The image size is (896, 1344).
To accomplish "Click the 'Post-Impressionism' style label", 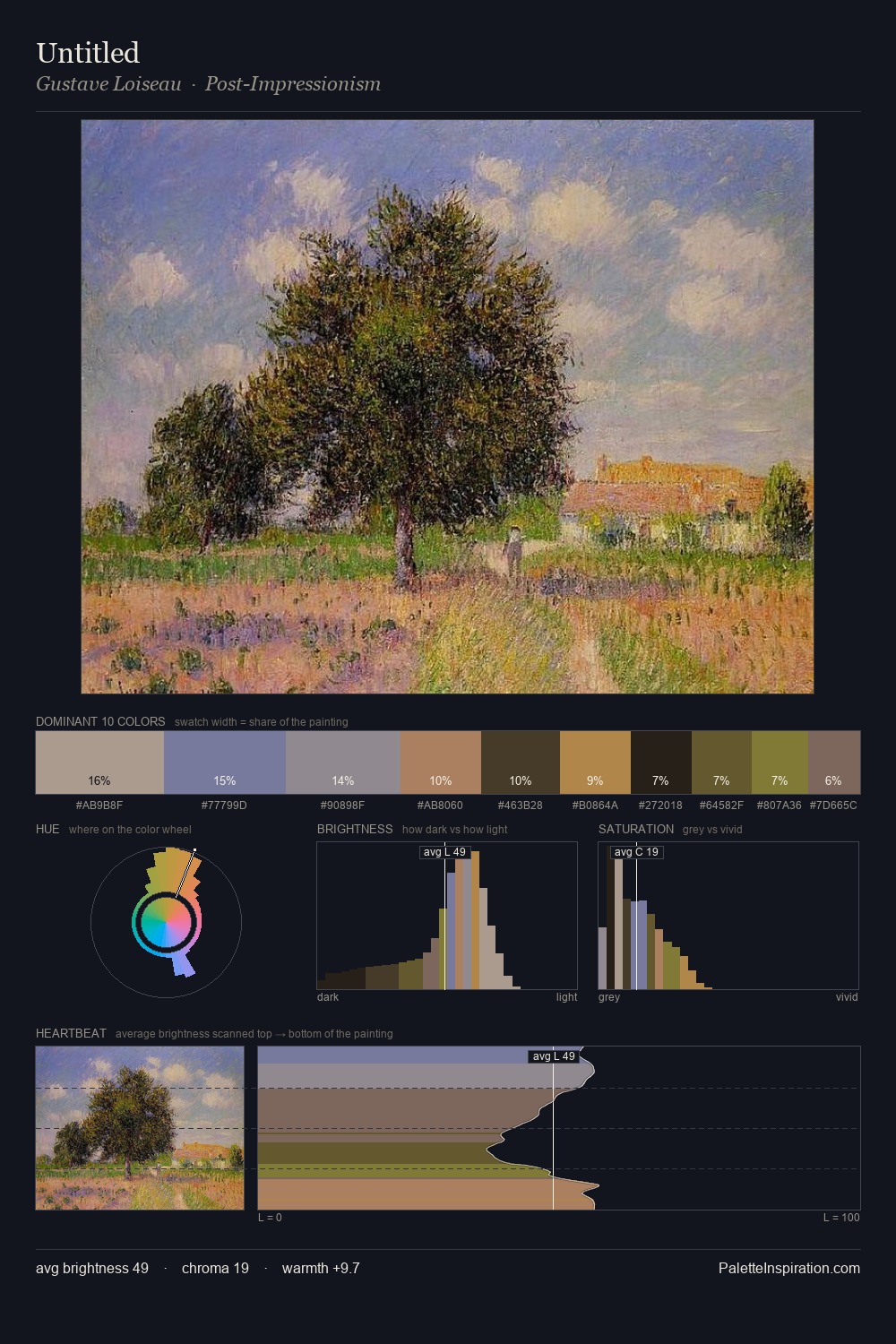I will pos(293,84).
